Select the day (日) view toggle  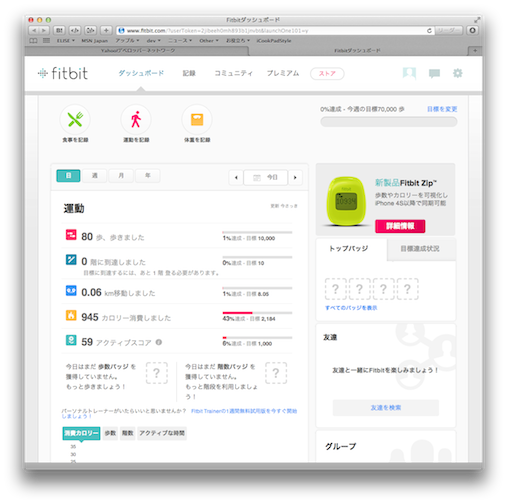(x=68, y=176)
